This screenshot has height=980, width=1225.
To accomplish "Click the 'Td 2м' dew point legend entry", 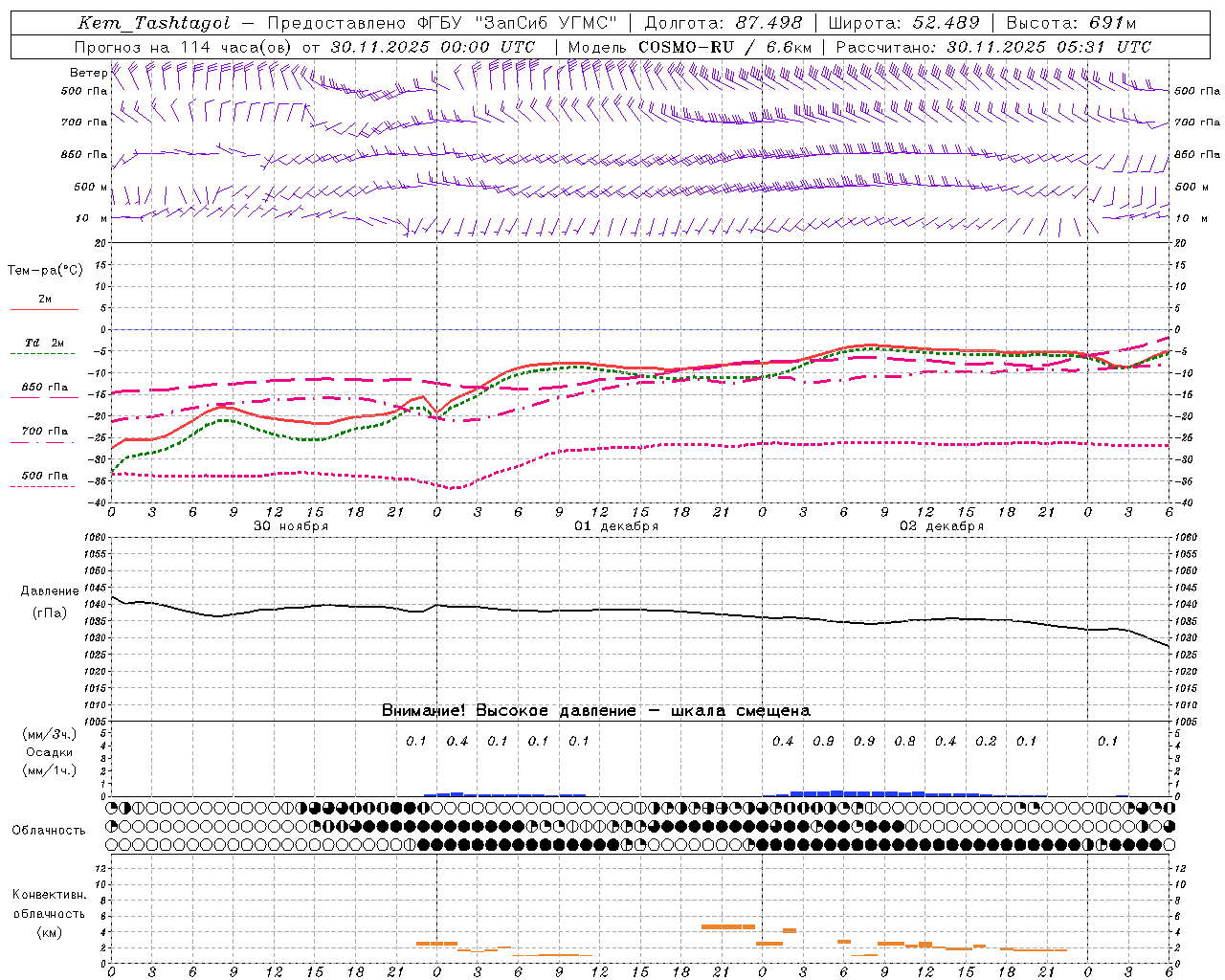I will 44,343.
